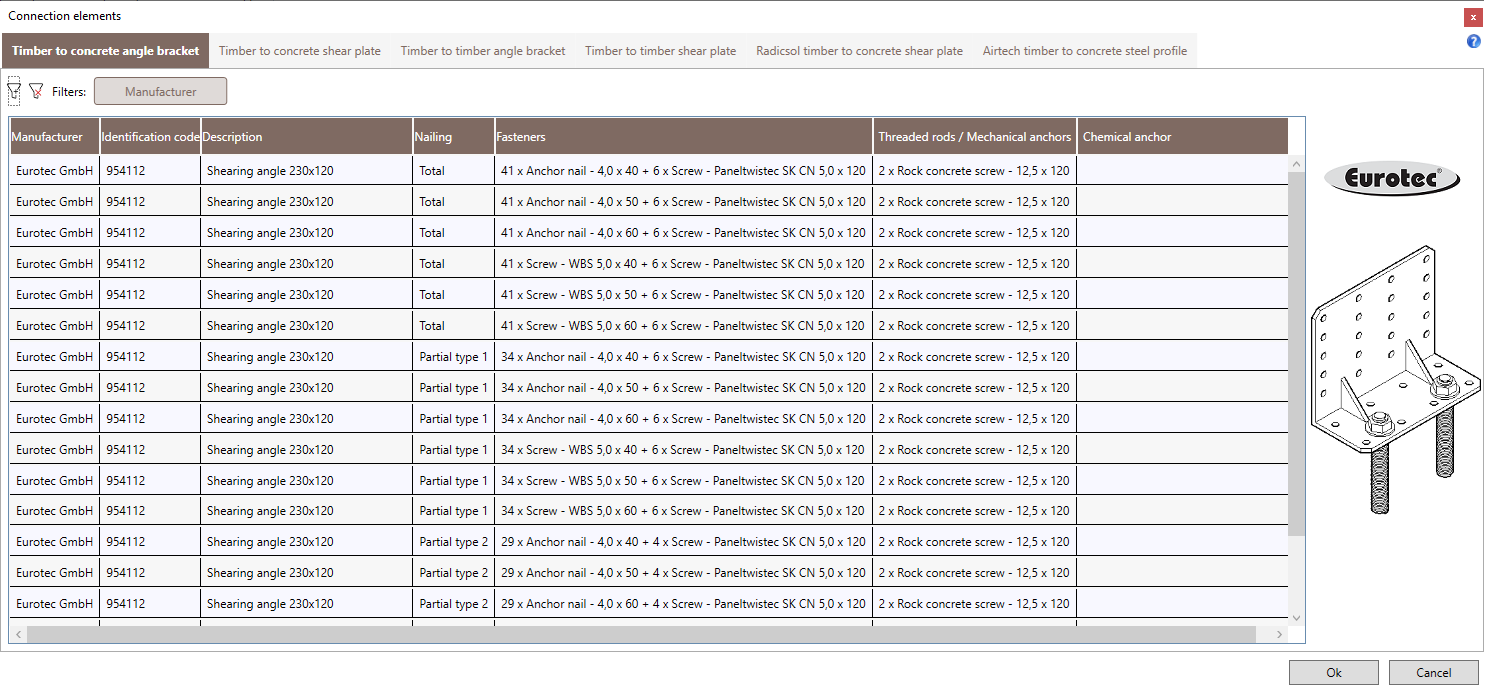This screenshot has height=692, width=1485.
Task: Click the vertical scrollbar up arrow
Action: click(1296, 164)
